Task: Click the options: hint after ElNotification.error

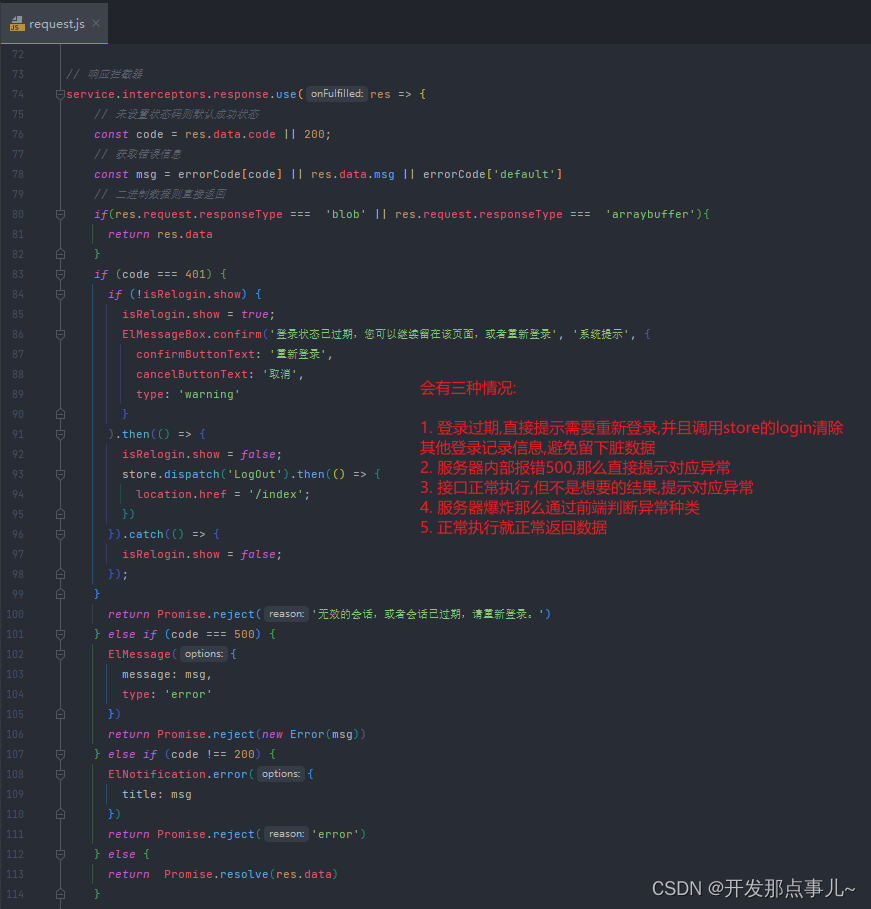Action: pyautogui.click(x=281, y=774)
